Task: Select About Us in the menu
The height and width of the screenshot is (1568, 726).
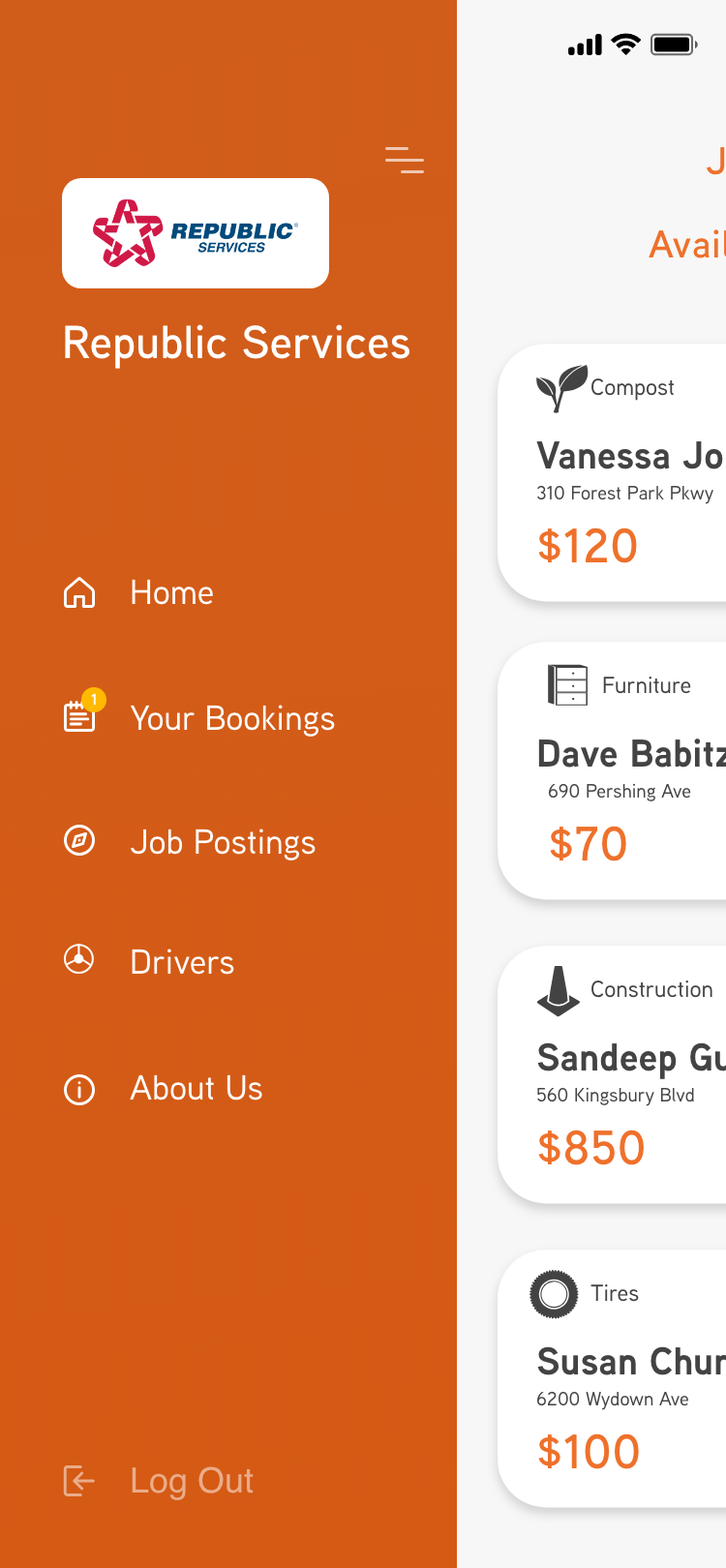Action: [x=197, y=1088]
